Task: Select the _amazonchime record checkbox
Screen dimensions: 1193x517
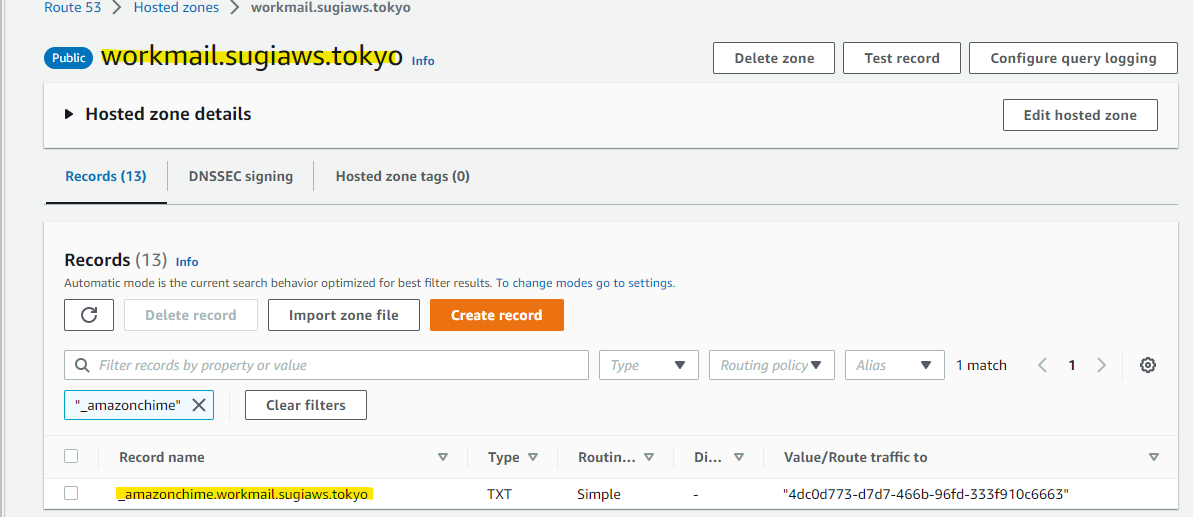Action: (71, 493)
